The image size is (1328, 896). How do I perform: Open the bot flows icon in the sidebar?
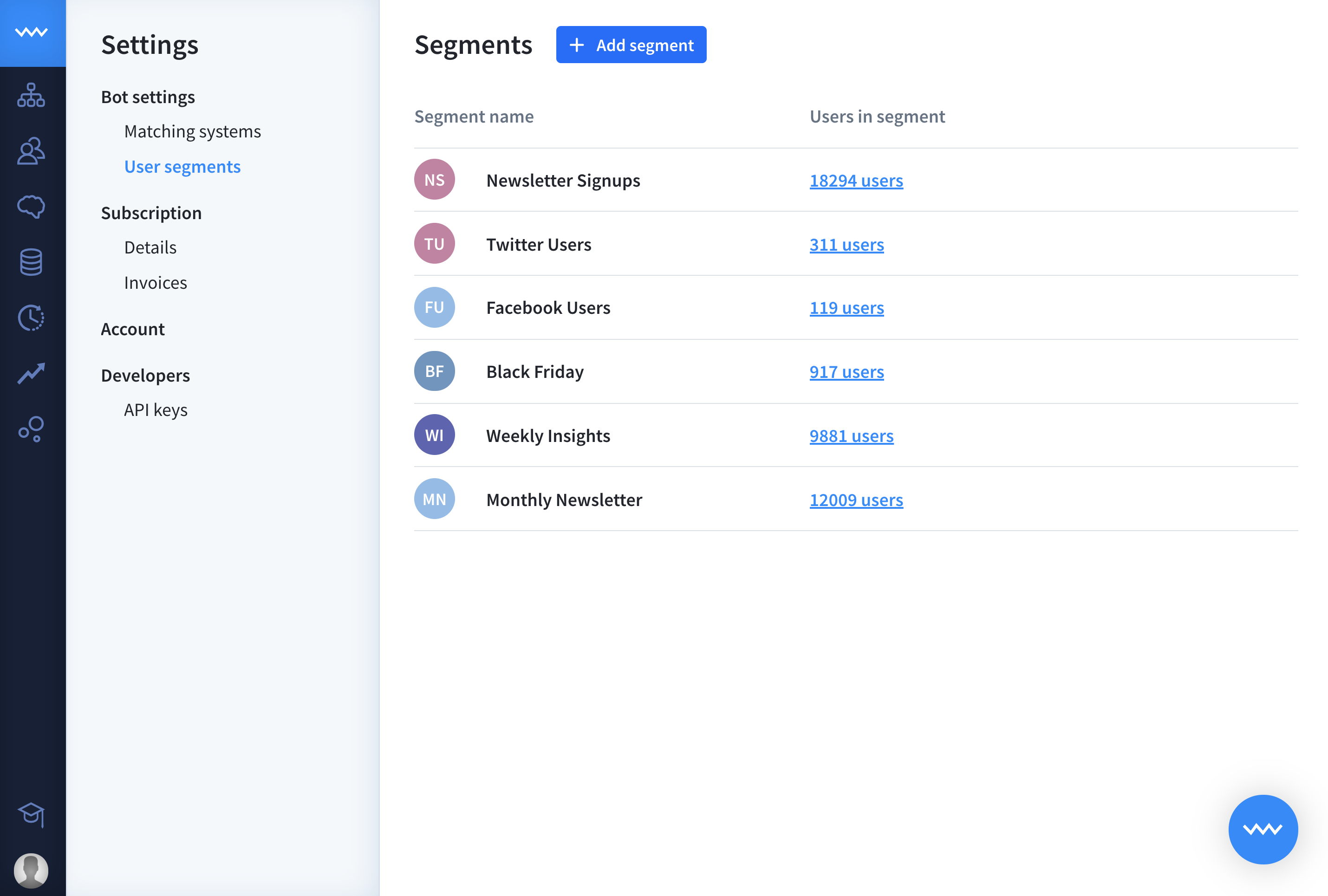[32, 96]
